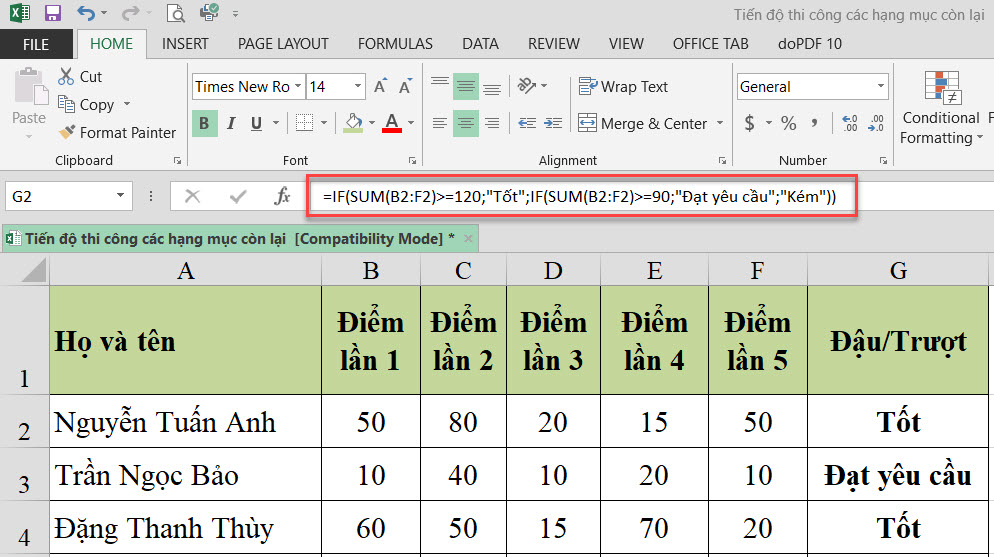
Task: Expand the font name dropdown
Action: pos(297,87)
